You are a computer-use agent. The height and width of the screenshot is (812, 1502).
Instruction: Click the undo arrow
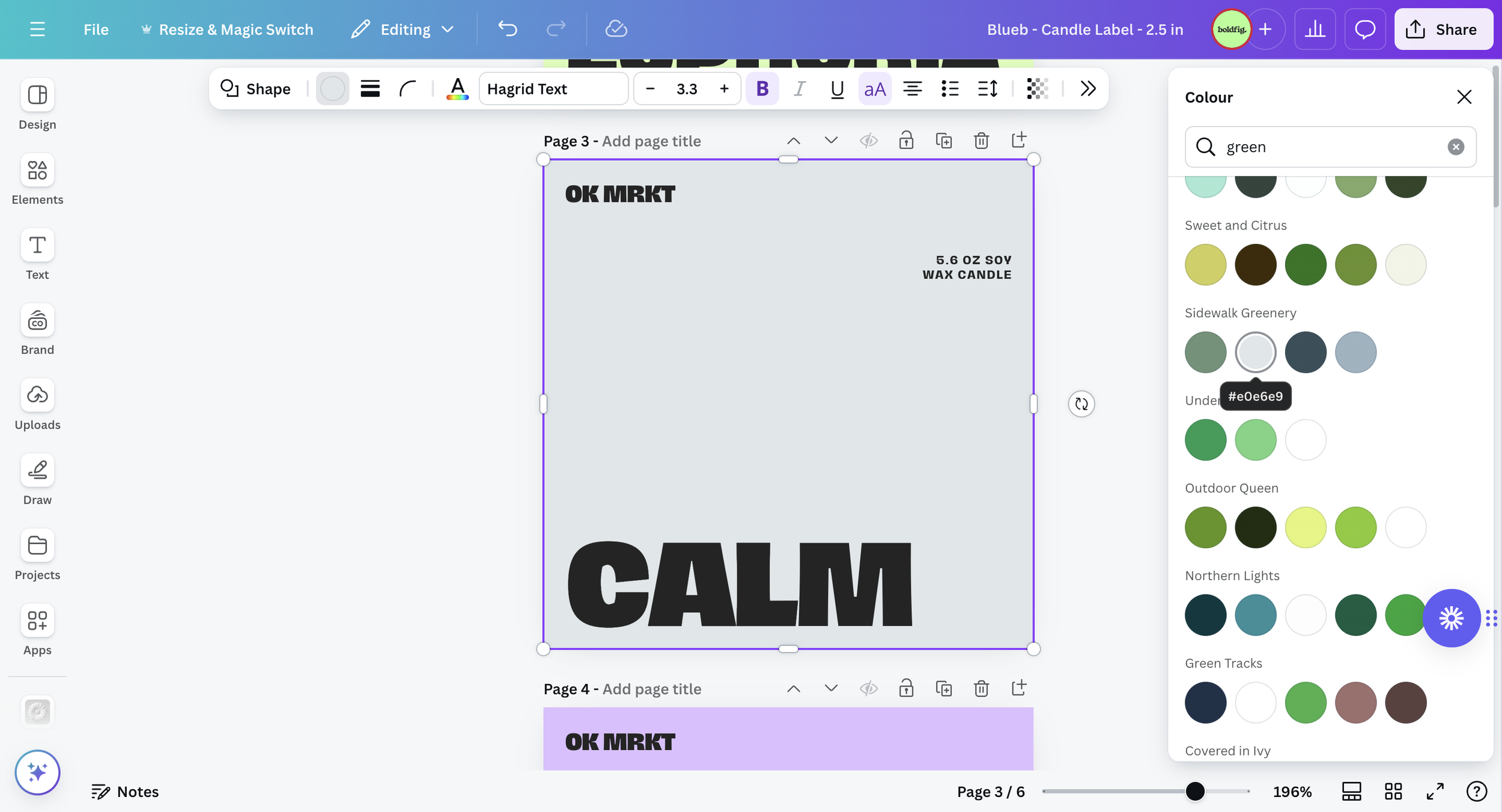click(x=507, y=29)
